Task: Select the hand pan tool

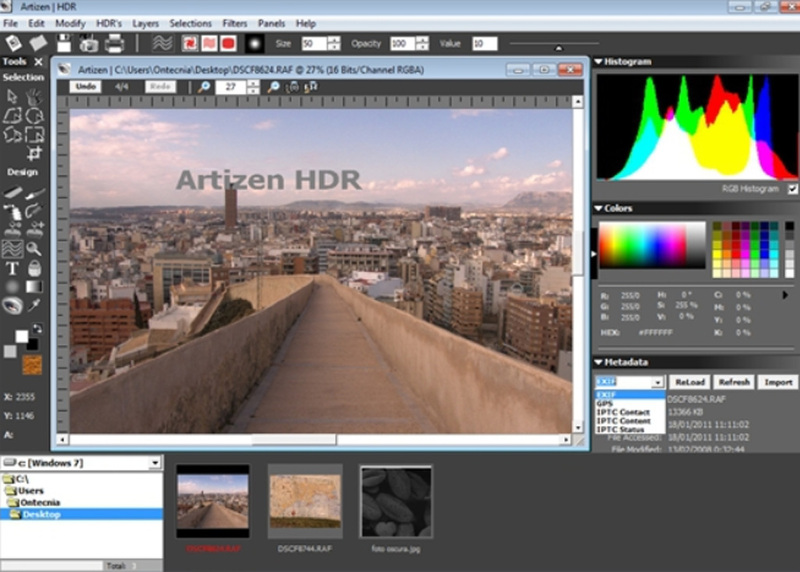Action: 34,96
